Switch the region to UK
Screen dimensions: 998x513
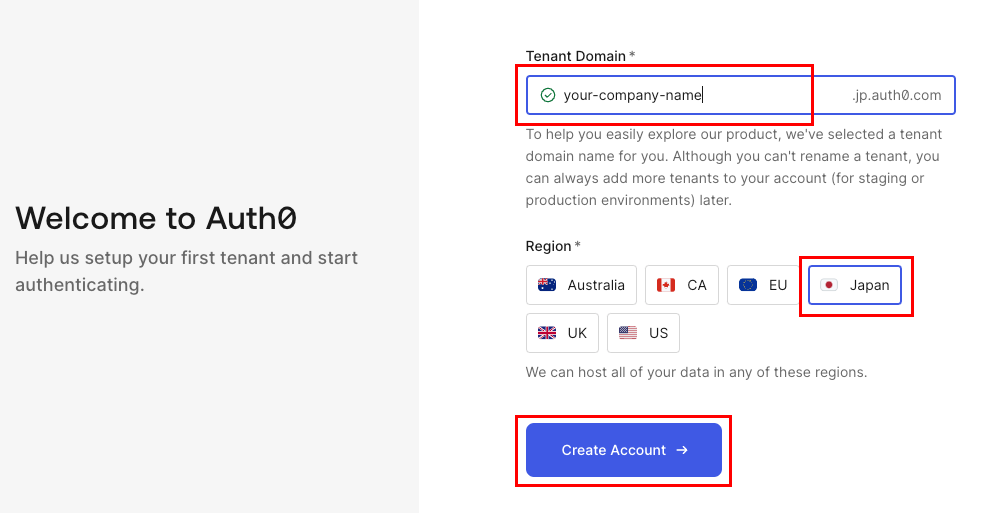click(562, 333)
